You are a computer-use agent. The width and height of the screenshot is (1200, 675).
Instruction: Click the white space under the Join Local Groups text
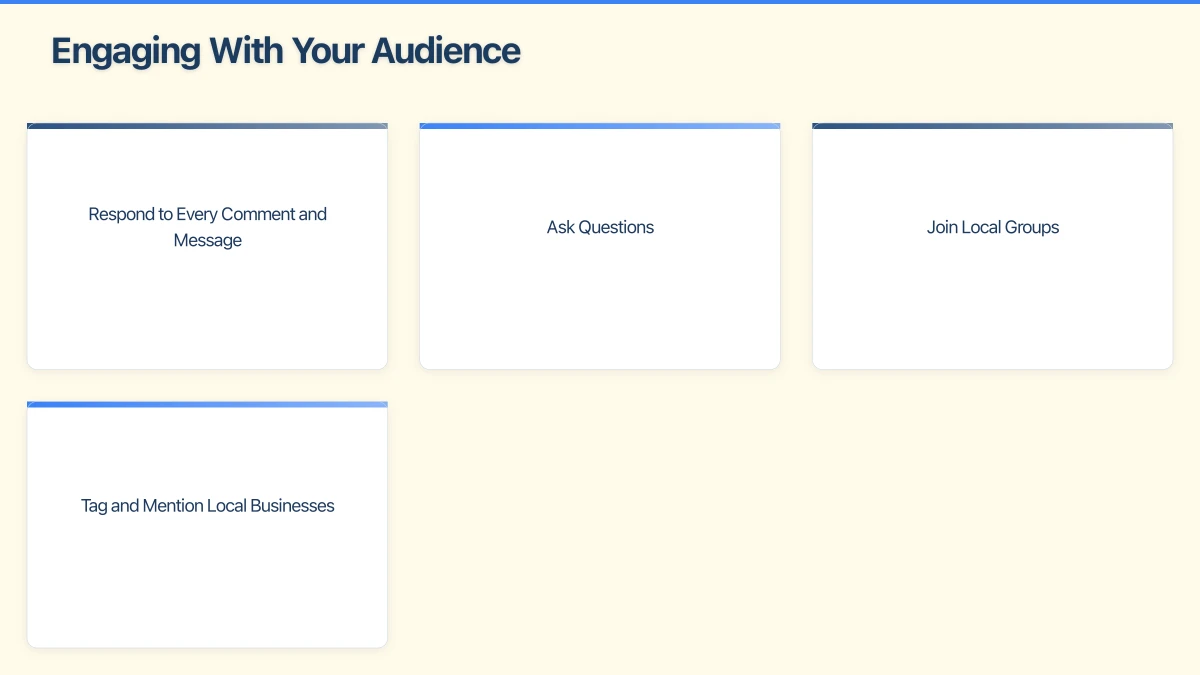click(992, 310)
